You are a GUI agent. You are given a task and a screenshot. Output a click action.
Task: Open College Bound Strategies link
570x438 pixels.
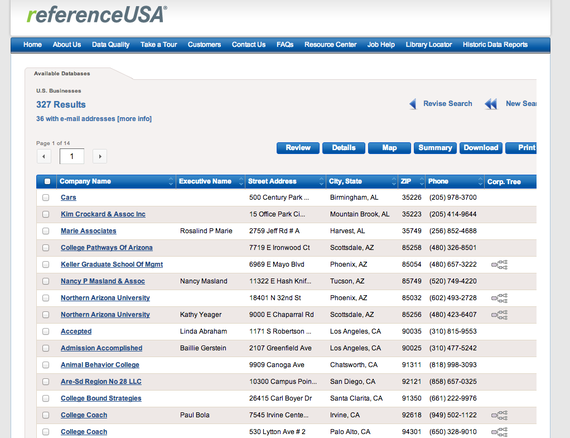point(101,398)
